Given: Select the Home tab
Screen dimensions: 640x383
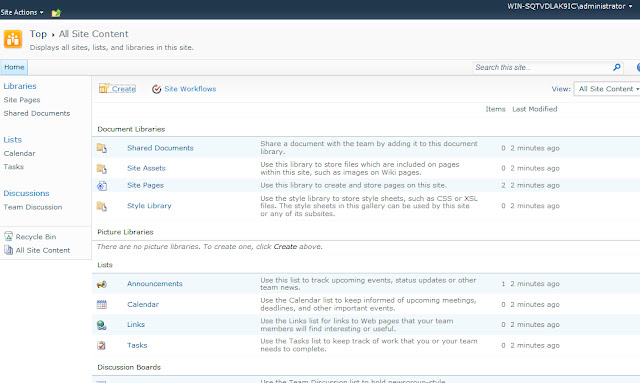Looking at the screenshot, I should [x=14, y=67].
